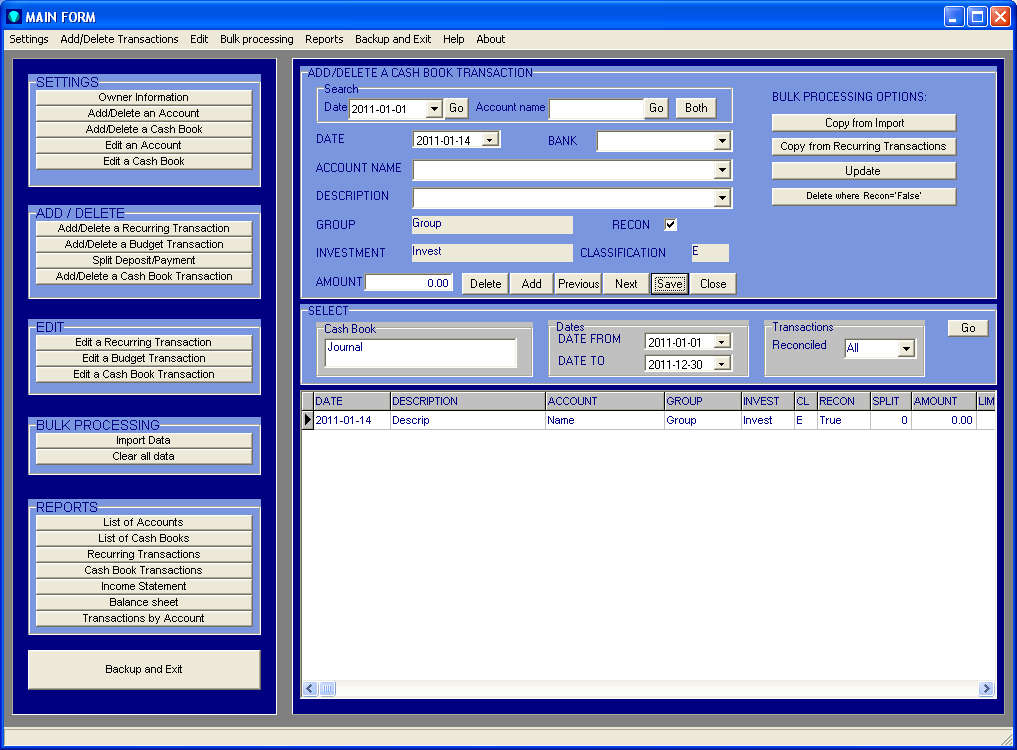Open the Settings menu
Screen dimensions: 1017x750
28,39
